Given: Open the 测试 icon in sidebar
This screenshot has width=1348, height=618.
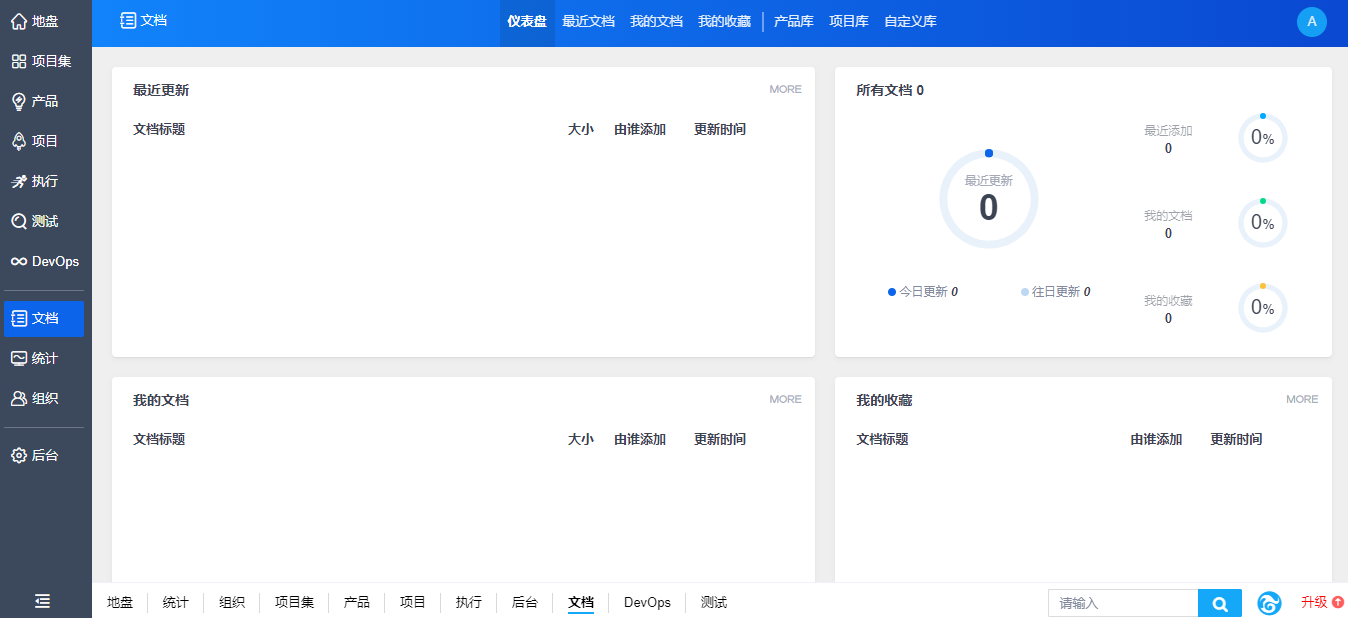Looking at the screenshot, I should pos(19,221).
